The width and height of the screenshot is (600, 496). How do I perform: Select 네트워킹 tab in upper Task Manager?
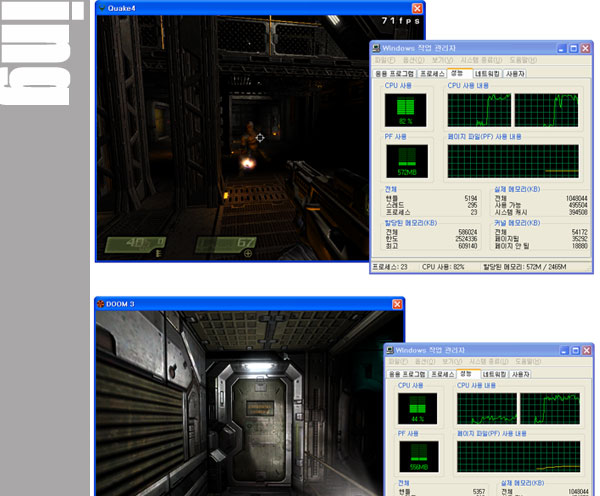pos(488,73)
